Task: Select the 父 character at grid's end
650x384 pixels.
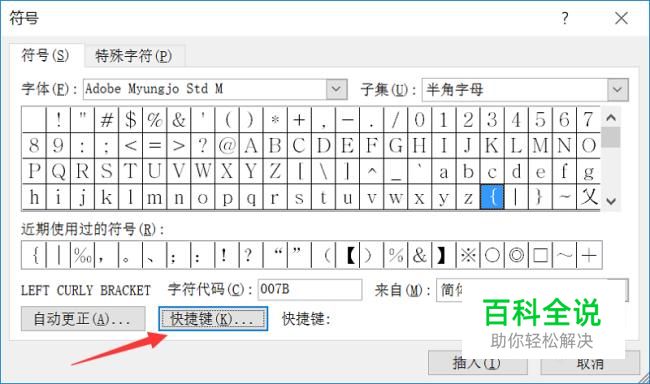Action: 588,197
